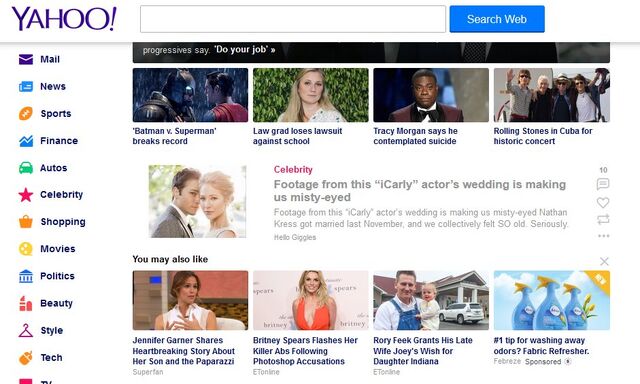Go to Shopping section label
The height and width of the screenshot is (384, 640).
point(63,222)
